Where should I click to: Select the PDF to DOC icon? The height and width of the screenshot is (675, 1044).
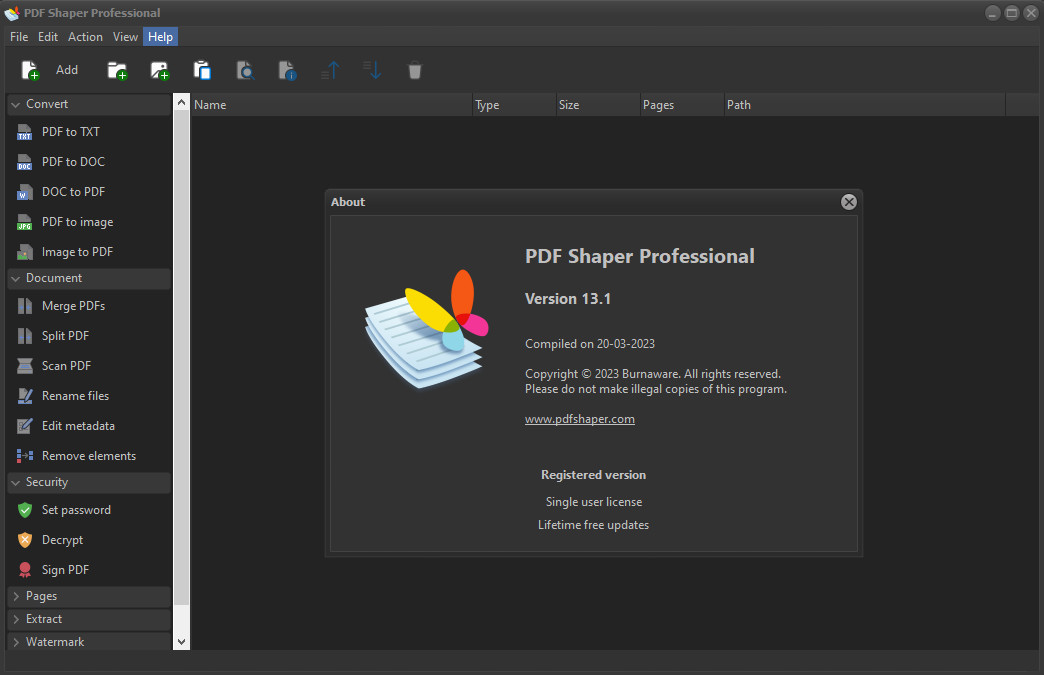coord(25,162)
